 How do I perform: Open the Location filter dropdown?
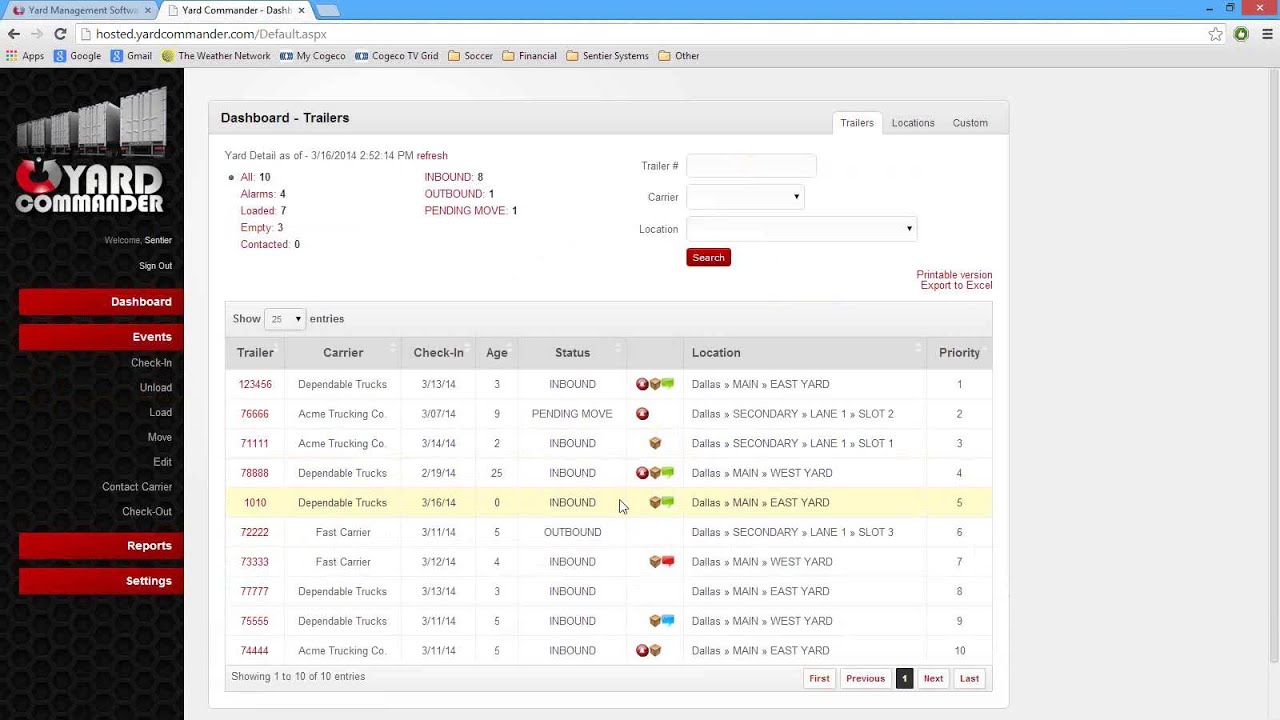(801, 229)
